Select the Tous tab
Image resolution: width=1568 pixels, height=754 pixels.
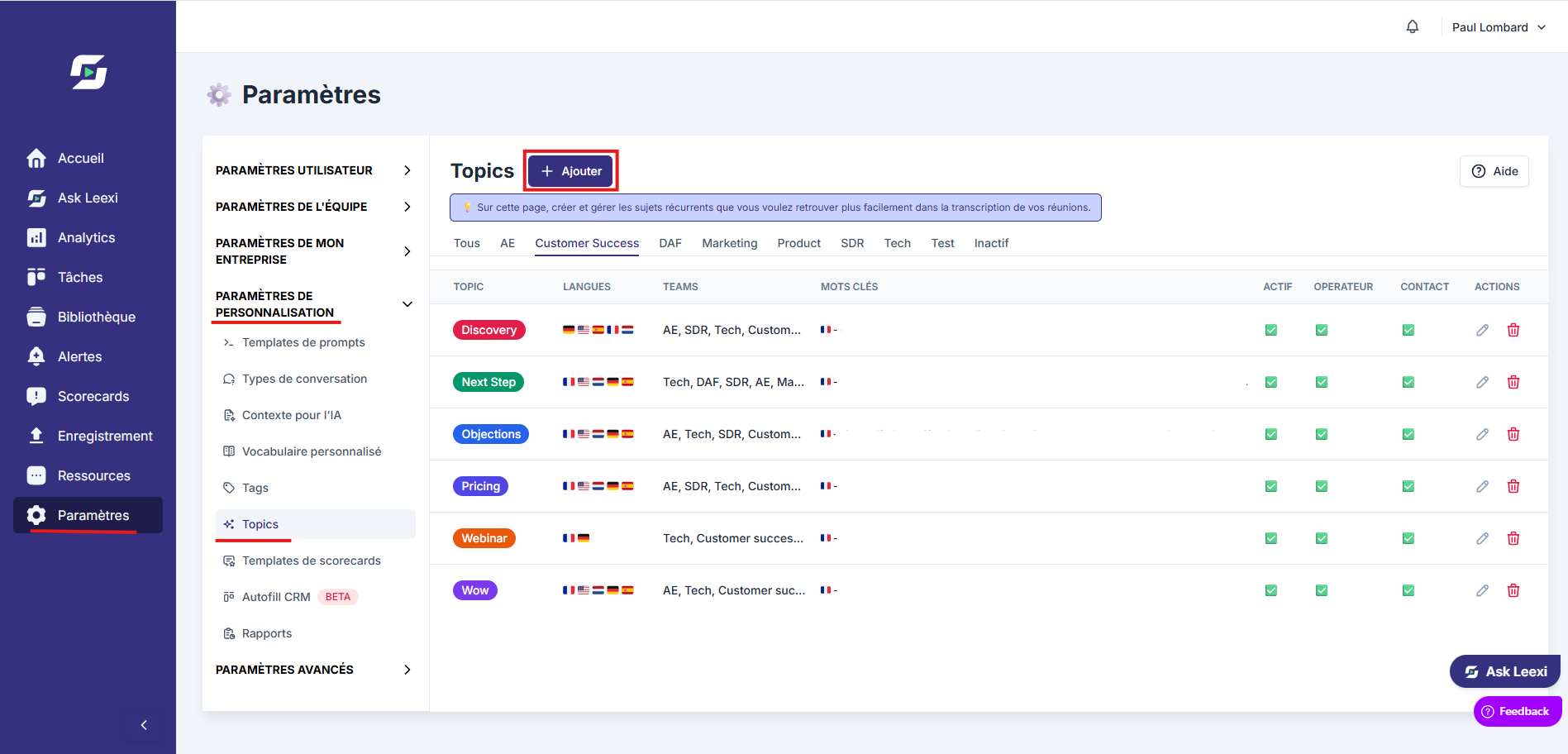coord(467,243)
